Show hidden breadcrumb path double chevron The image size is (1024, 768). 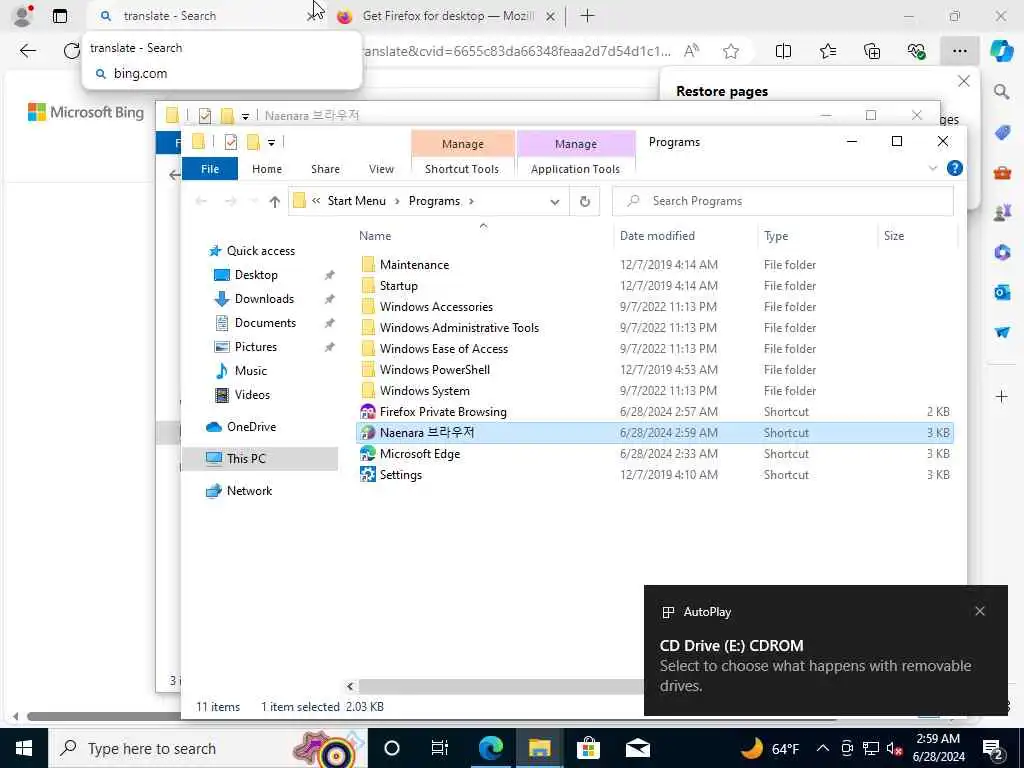316,201
